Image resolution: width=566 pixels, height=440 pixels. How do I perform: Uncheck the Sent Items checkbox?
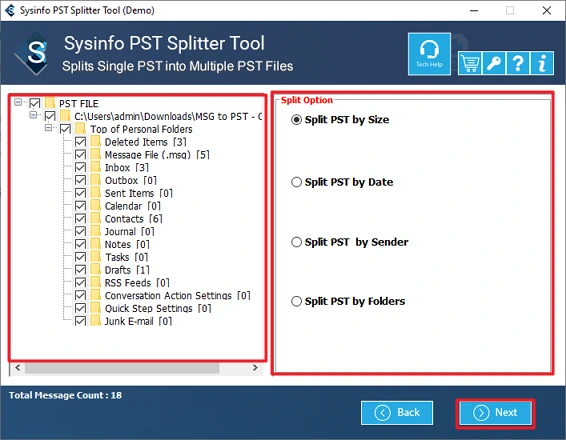tap(80, 193)
